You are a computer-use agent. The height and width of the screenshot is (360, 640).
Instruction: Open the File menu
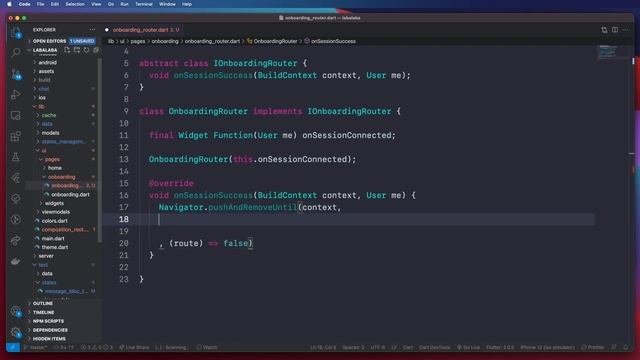40,4
